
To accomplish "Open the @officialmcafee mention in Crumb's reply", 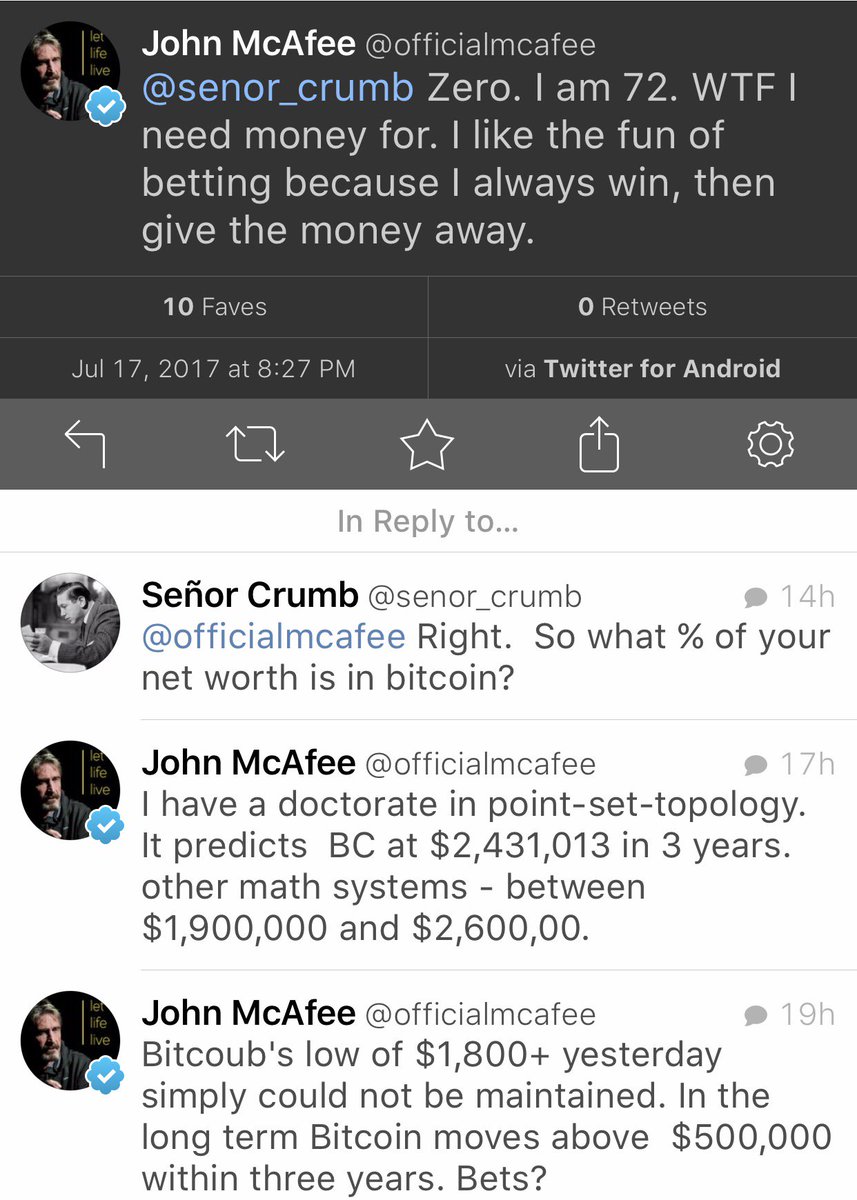I will tap(273, 637).
